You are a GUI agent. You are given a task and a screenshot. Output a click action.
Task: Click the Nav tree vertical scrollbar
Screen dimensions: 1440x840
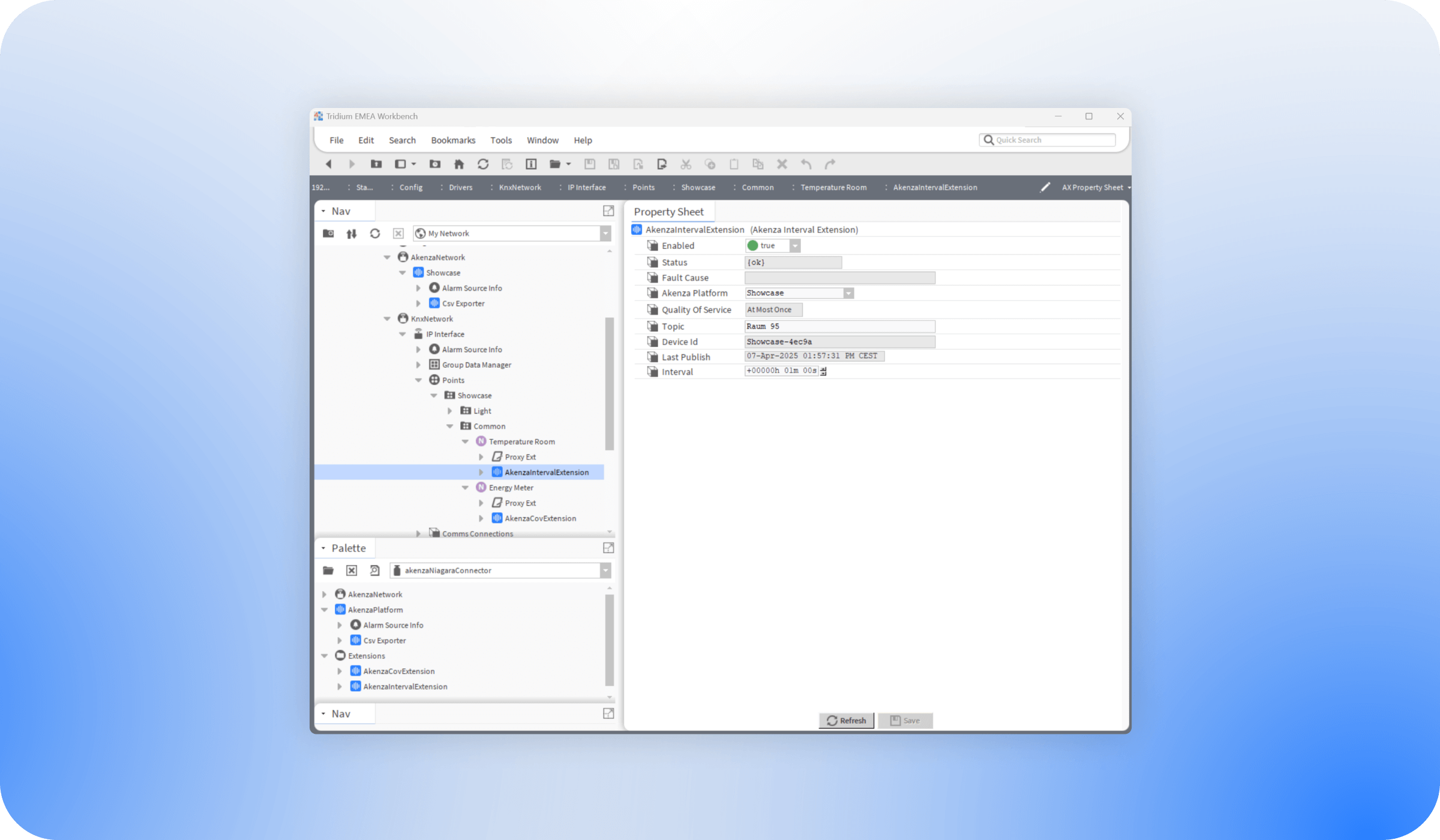click(610, 383)
